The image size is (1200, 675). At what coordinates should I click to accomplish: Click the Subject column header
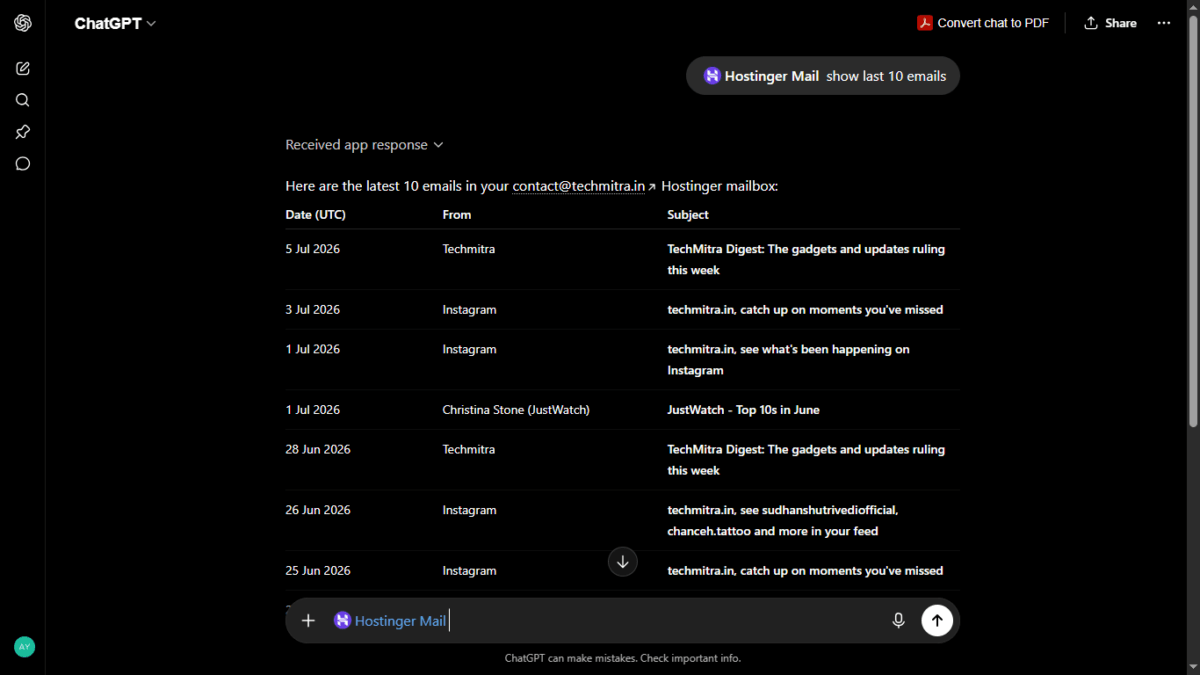(688, 215)
